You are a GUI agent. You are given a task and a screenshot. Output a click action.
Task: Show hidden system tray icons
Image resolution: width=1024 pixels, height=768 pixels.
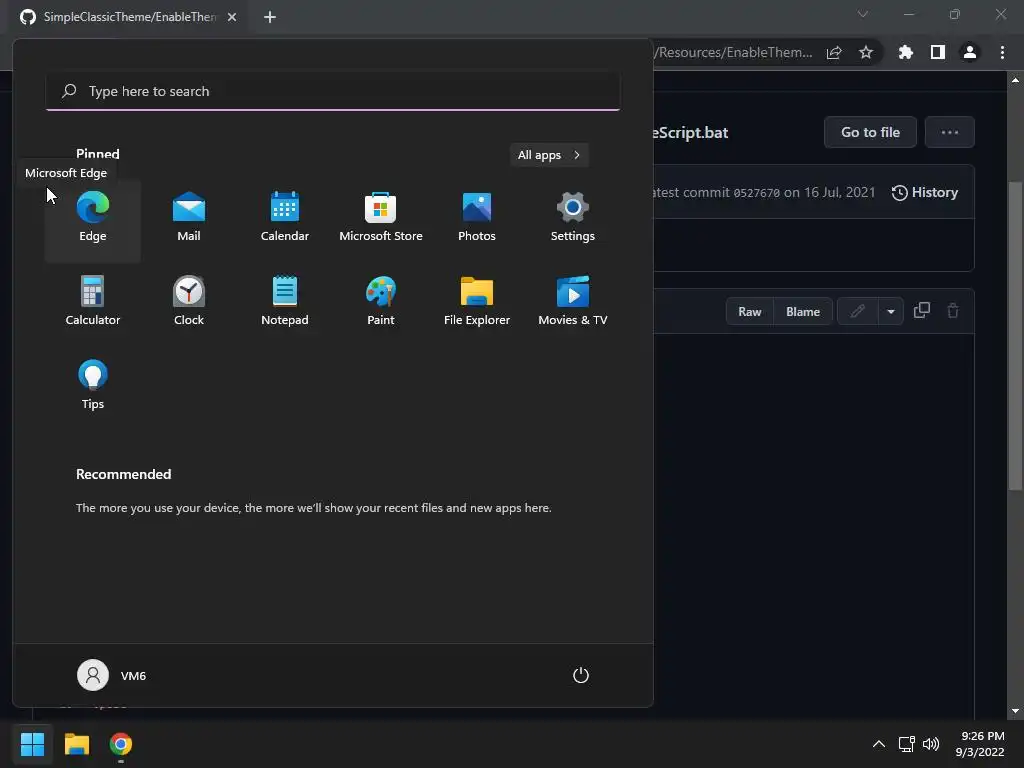(879, 744)
